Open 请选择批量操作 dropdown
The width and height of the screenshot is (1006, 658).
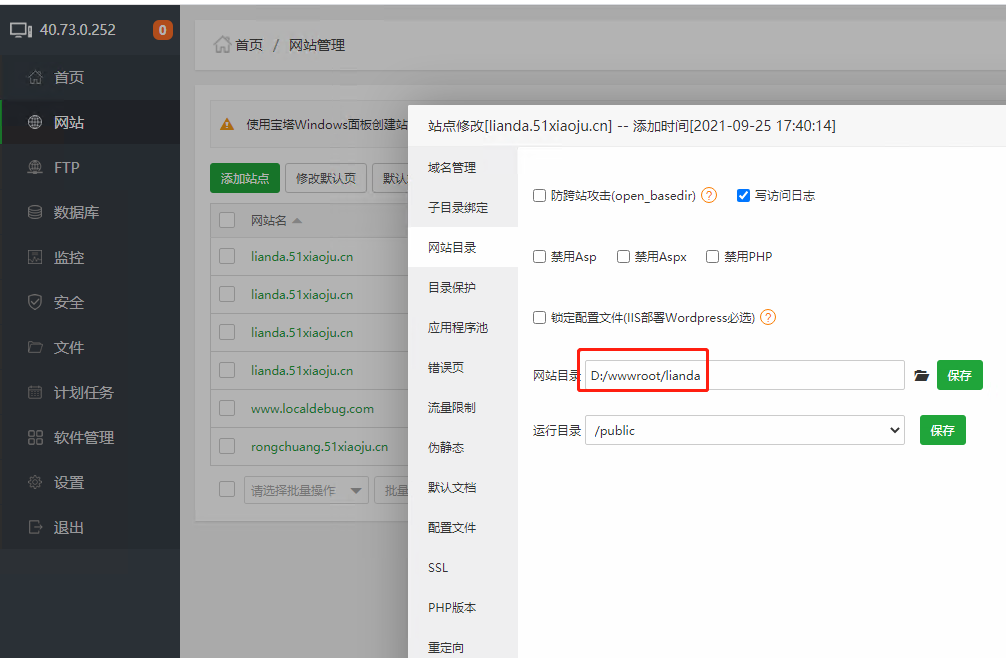click(306, 491)
